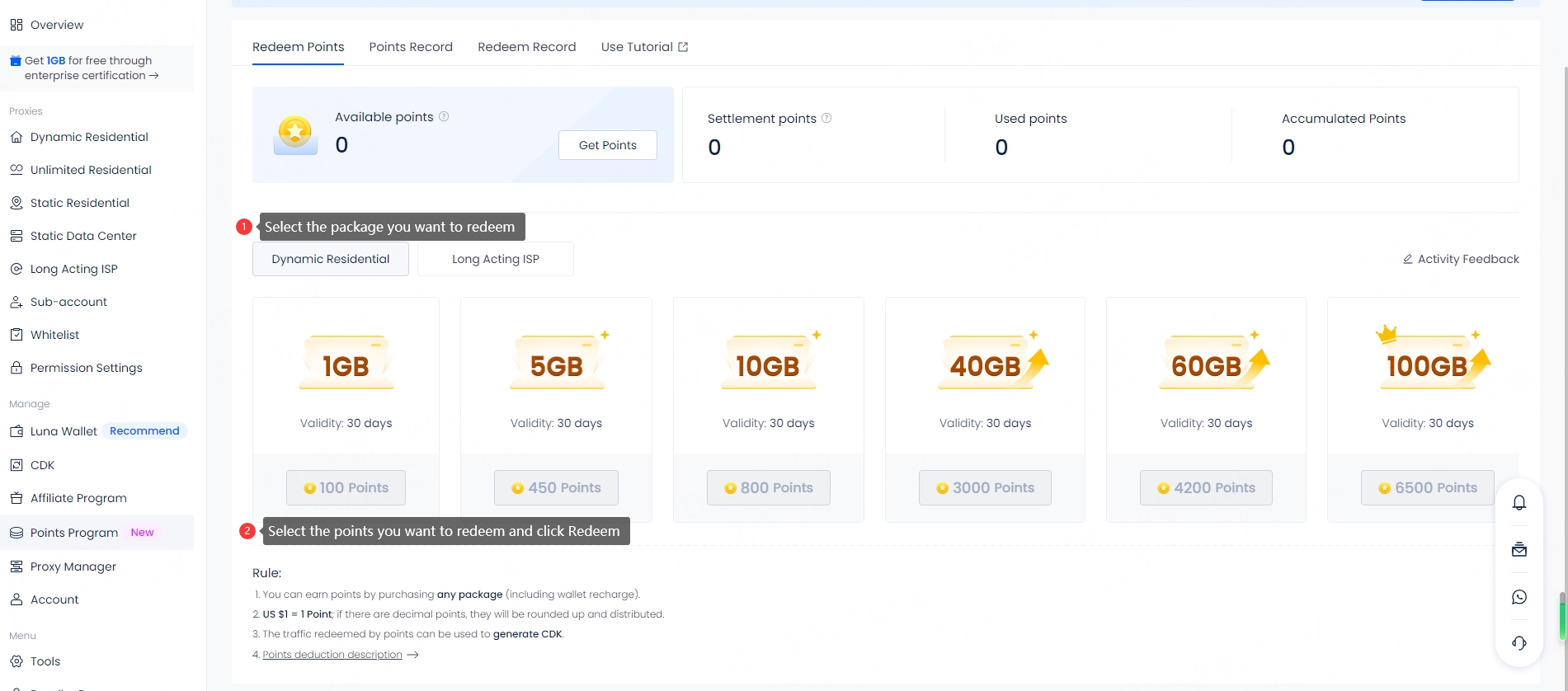Select the Dynamic Residential package toggle
This screenshot has height=691, width=1568.
click(x=330, y=259)
